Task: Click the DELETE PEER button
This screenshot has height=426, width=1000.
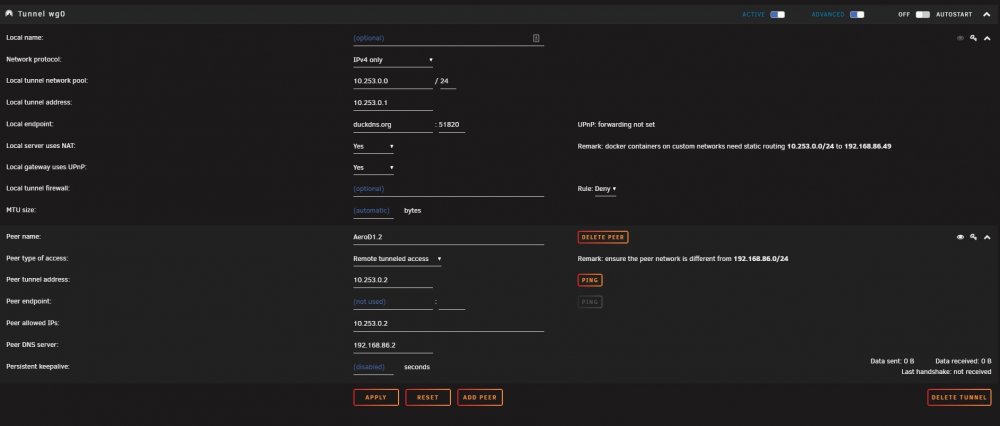Action: 603,237
